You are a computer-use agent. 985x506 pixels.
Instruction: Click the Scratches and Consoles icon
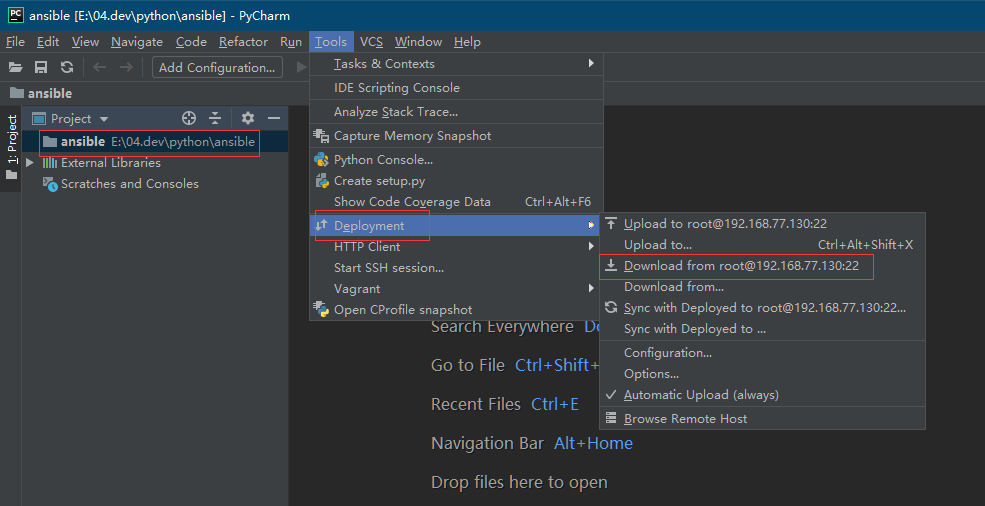click(x=50, y=184)
